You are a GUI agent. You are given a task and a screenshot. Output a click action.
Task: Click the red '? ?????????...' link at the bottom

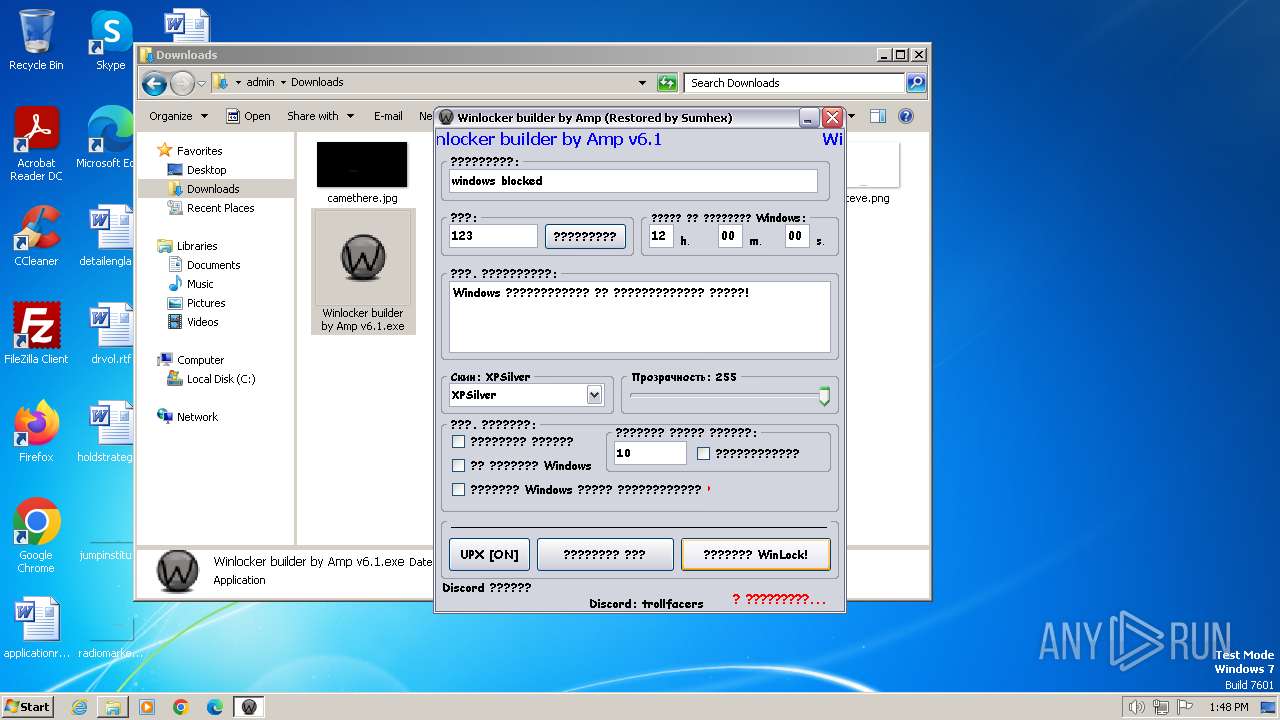click(779, 599)
